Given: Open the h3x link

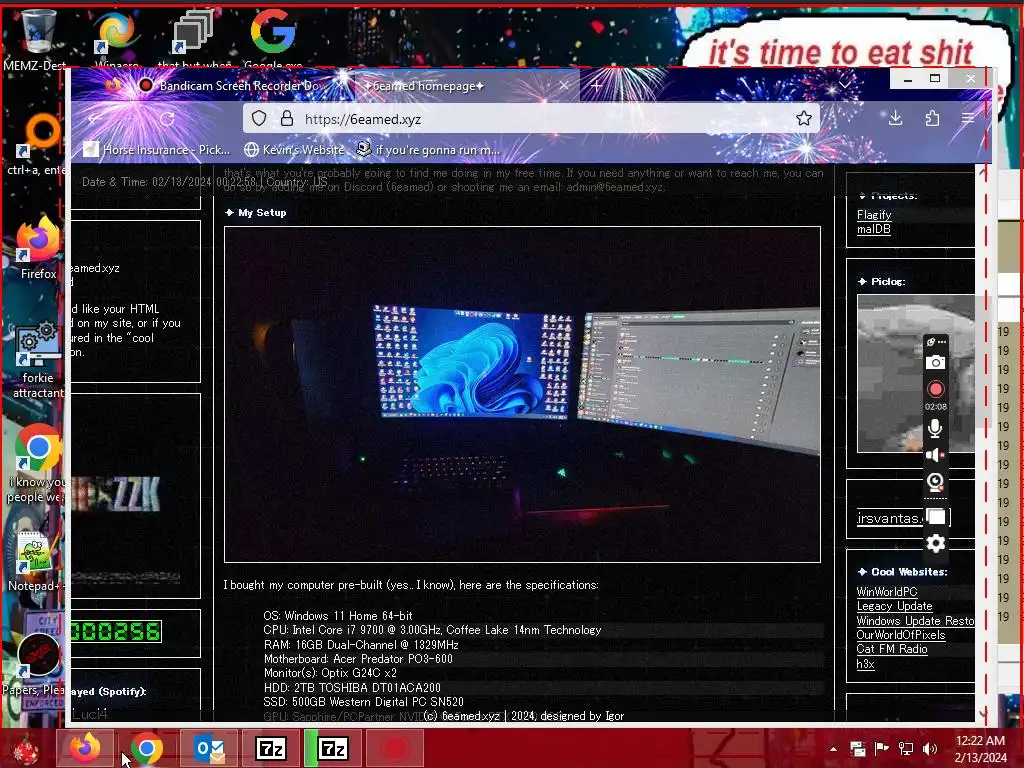Looking at the screenshot, I should tap(865, 664).
